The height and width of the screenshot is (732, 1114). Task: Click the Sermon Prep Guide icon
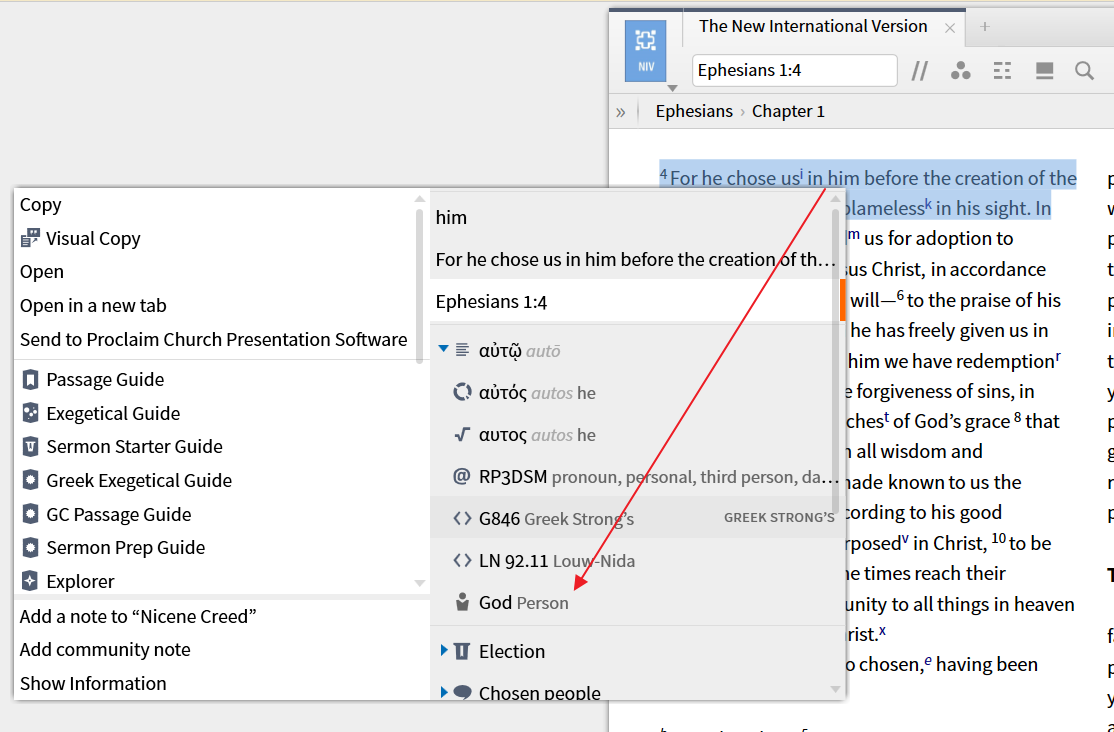[x=30, y=547]
